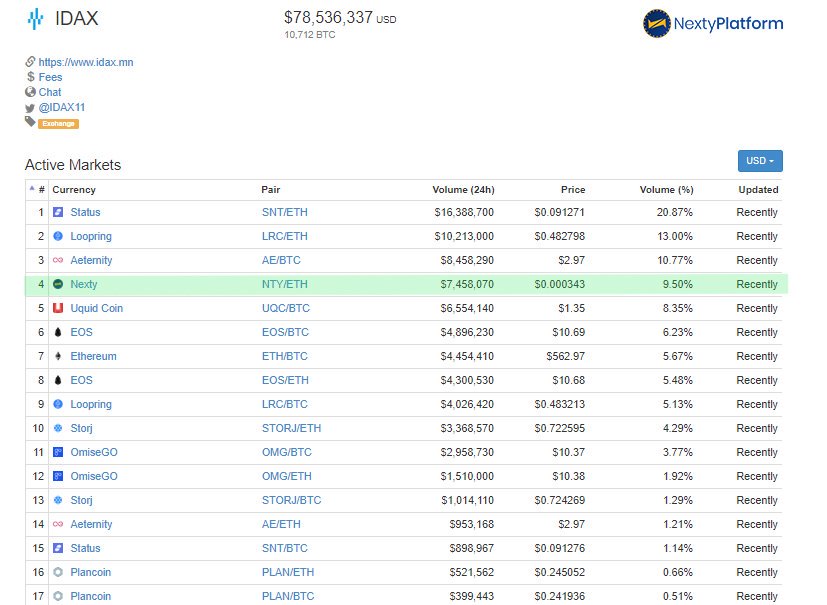Click the Twitter bird icon beside @IDAX11
Image resolution: width=827 pixels, height=605 pixels.
click(x=30, y=108)
